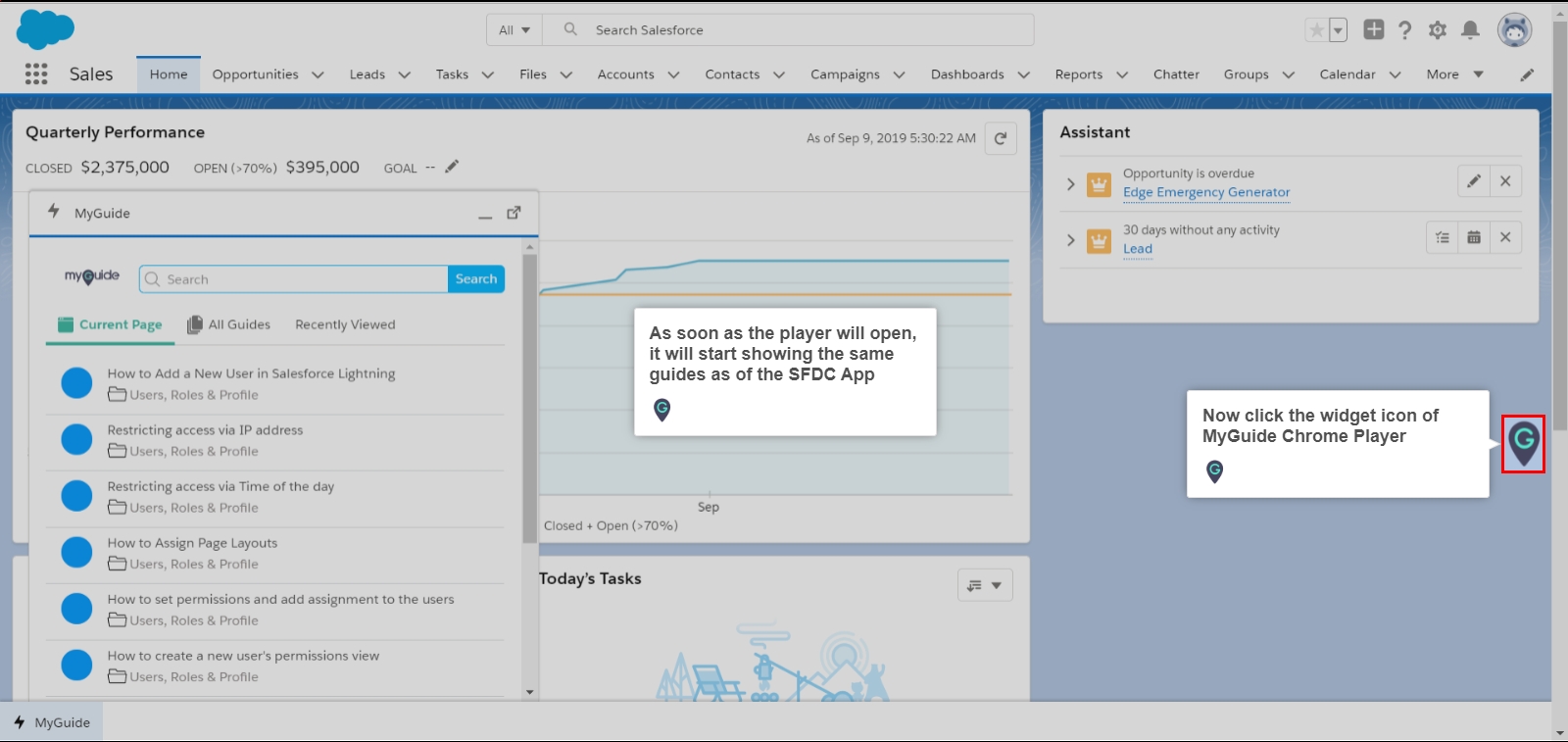Create an event for the inactive lead
This screenshot has width=1568, height=742.
1473,237
